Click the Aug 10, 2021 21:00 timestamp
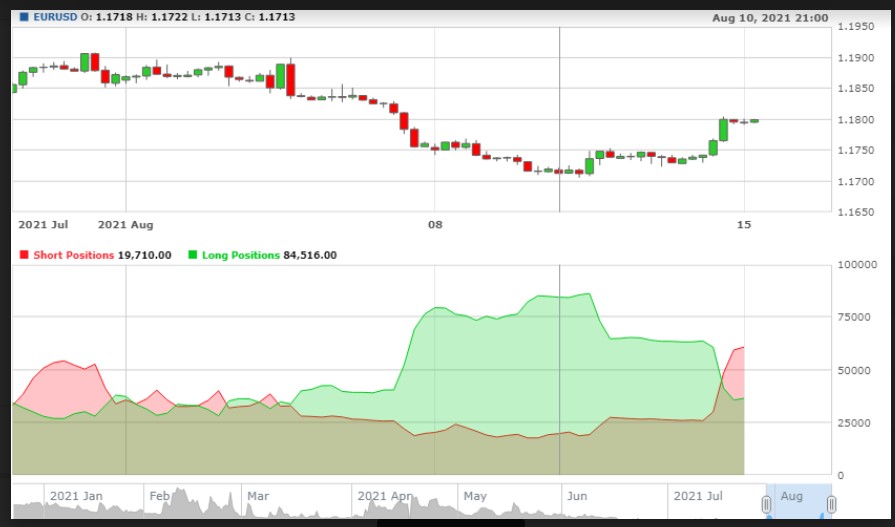 tap(770, 17)
